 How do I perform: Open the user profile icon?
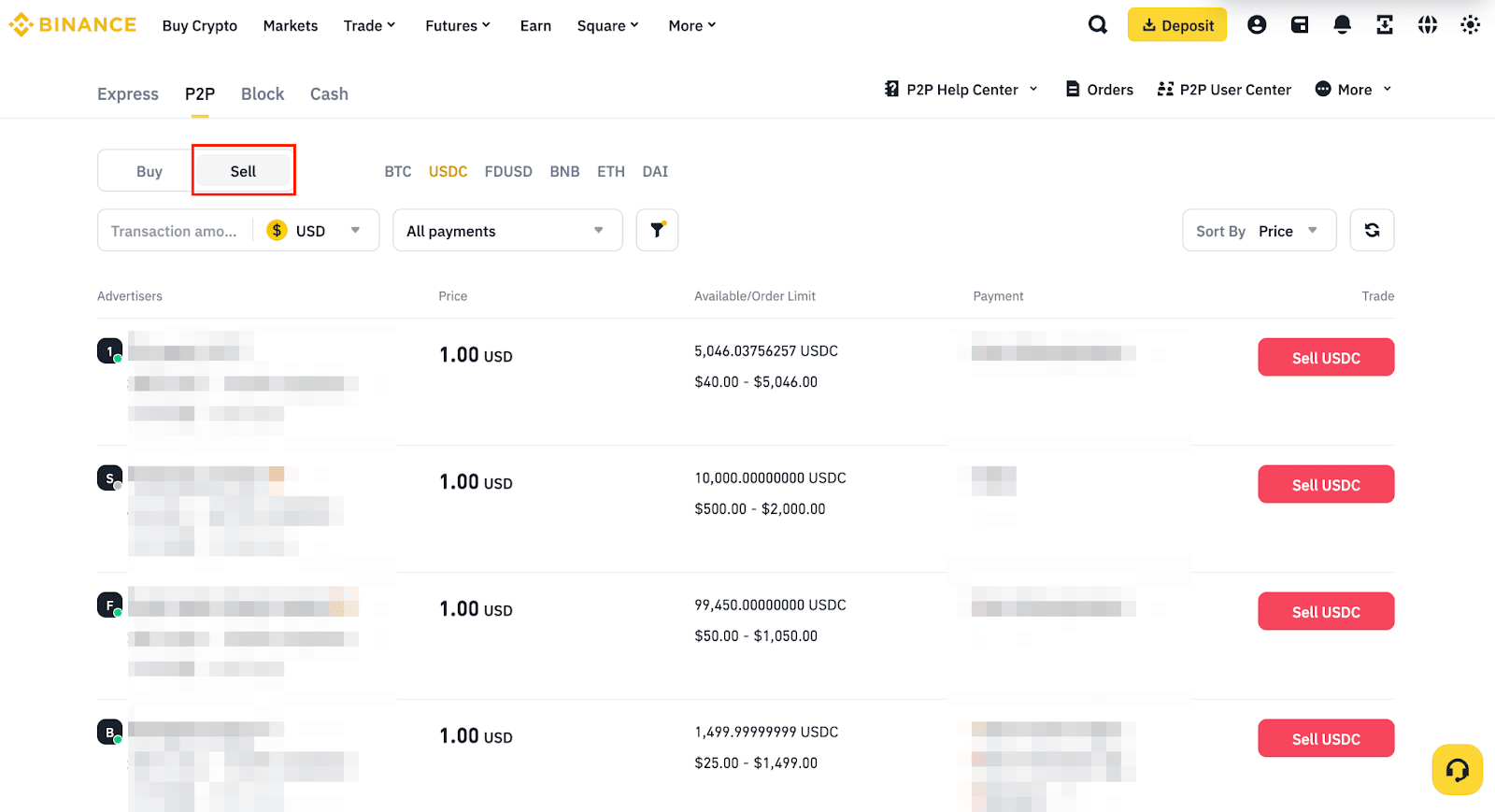(x=1257, y=25)
